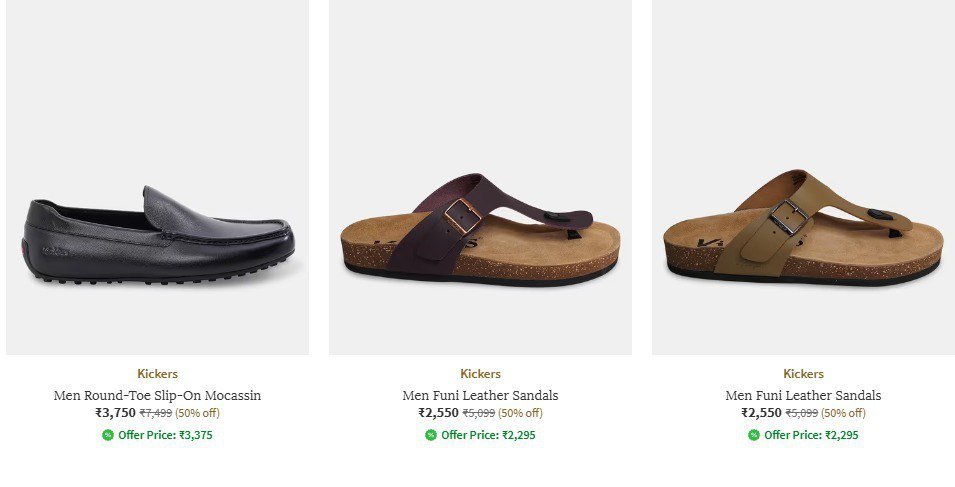
Task: Click the black Round-Toe Slip-On Mocassin image
Action: [x=158, y=235]
